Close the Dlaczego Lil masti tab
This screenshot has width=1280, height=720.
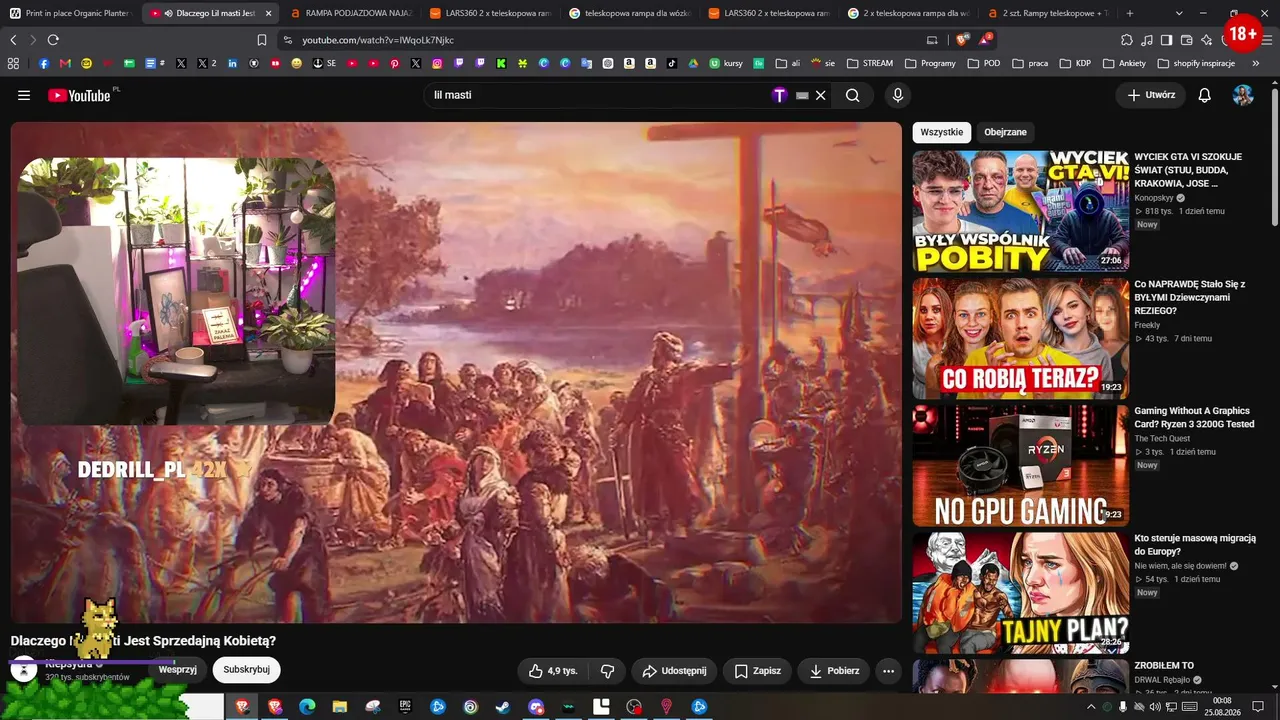(268, 13)
